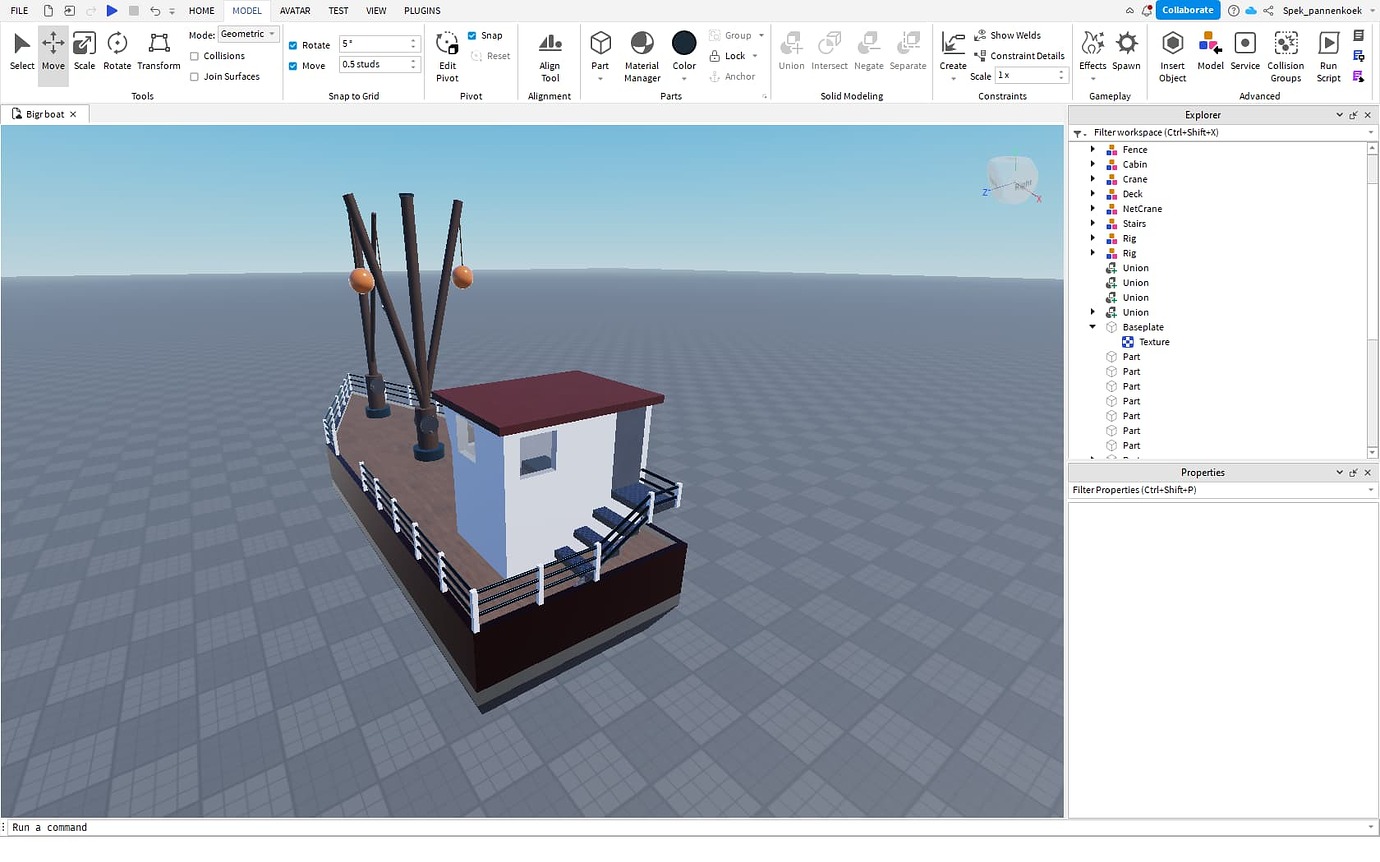Viewport: 1380px width, 862px height.
Task: Select the Move tool
Action: tap(53, 50)
